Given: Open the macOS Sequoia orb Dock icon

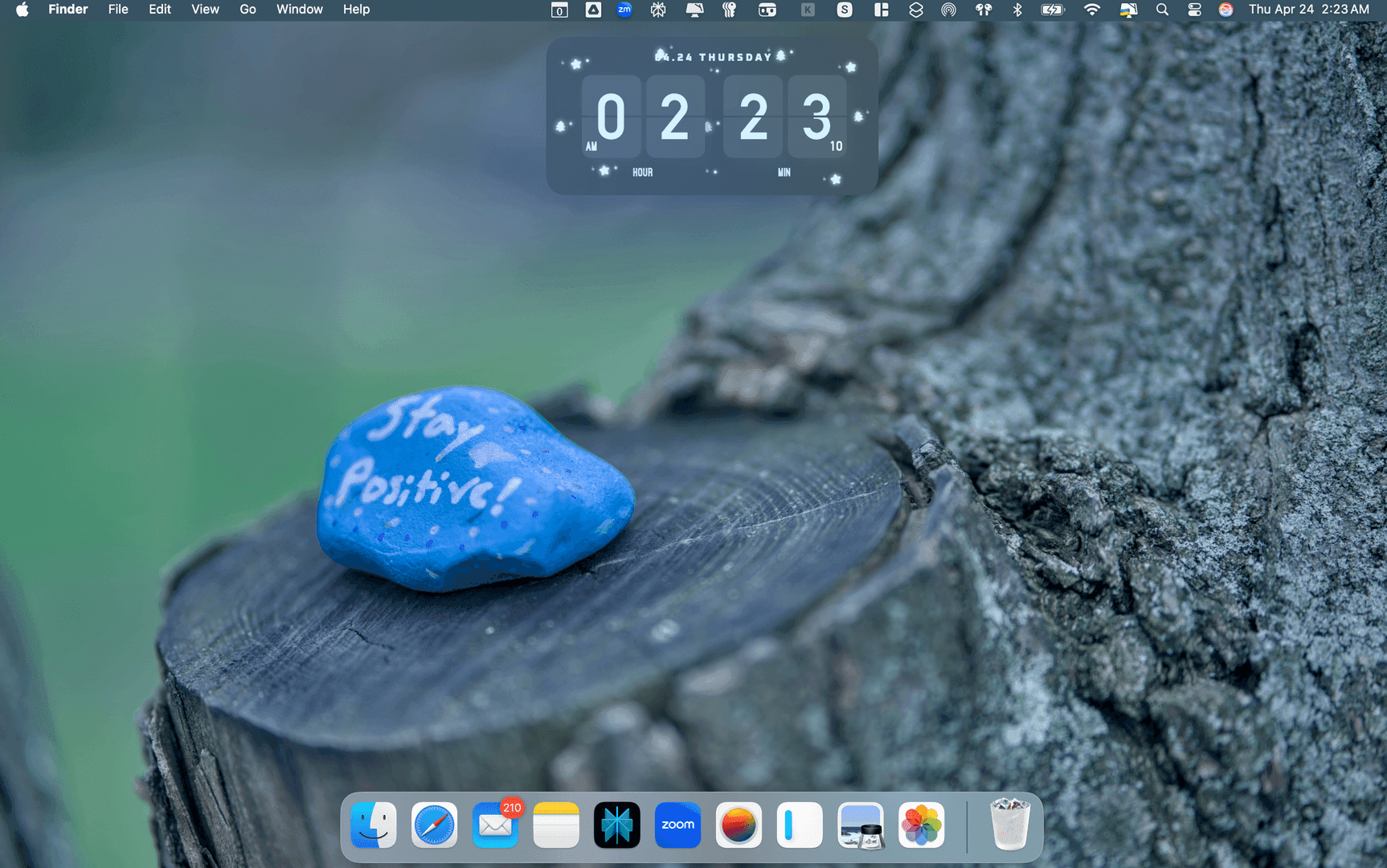Looking at the screenshot, I should [739, 825].
